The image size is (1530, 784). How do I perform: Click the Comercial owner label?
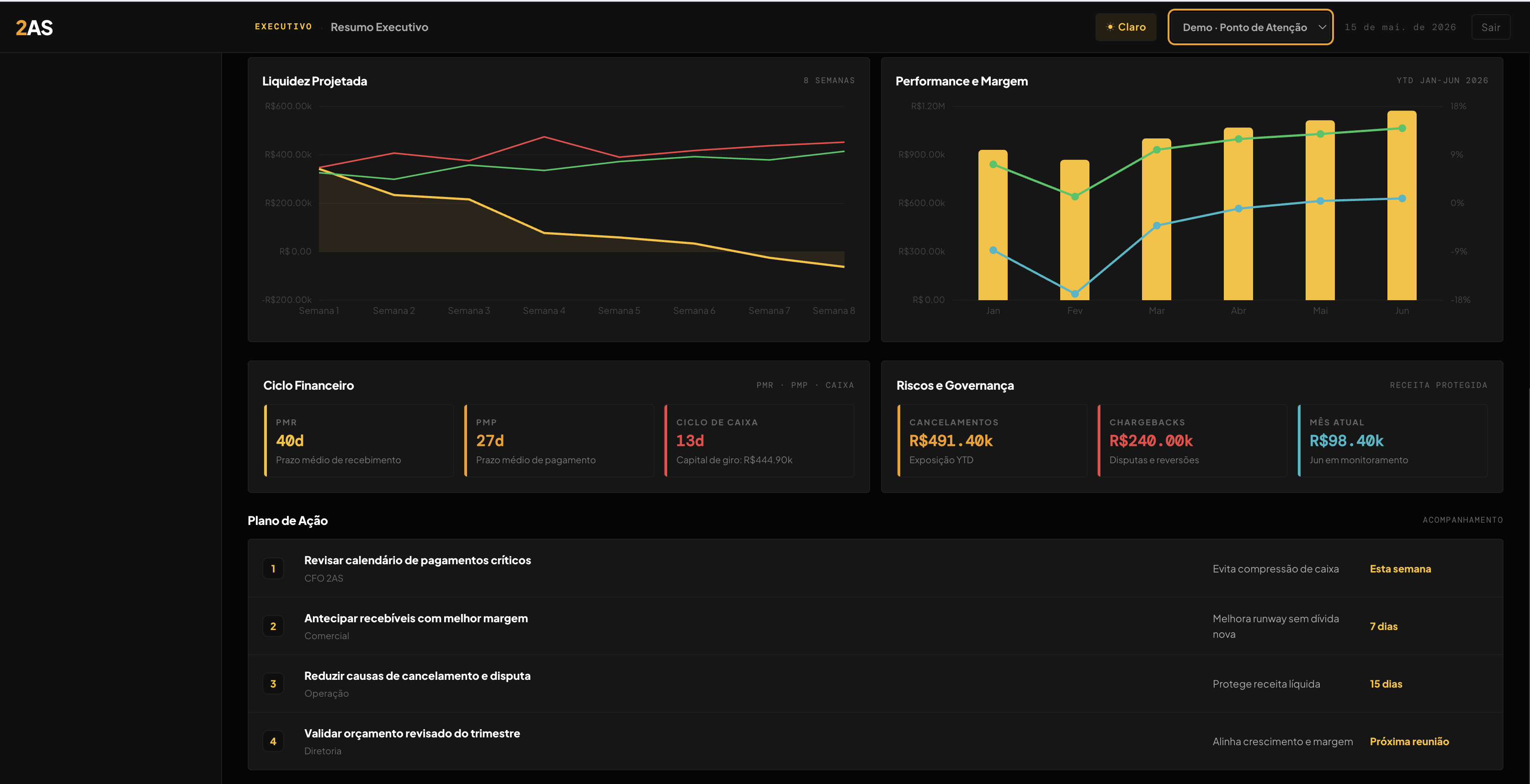click(326, 636)
